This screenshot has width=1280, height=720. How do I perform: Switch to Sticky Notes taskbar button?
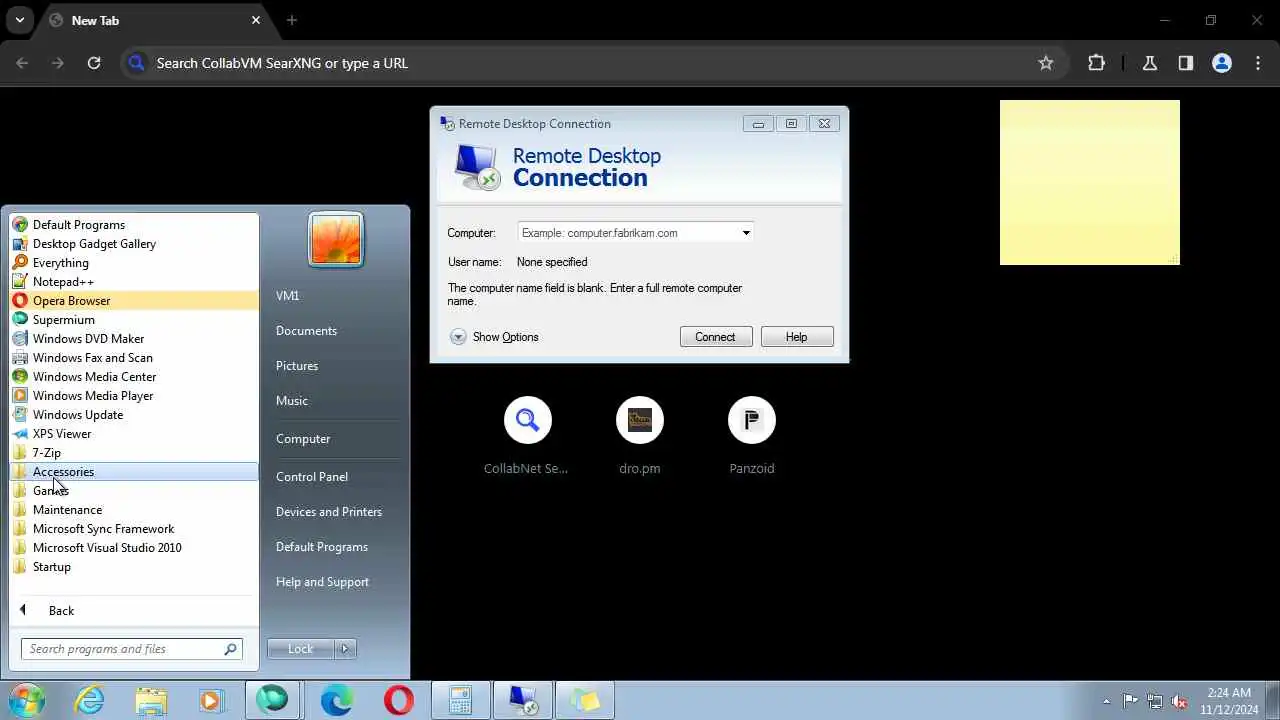(585, 700)
